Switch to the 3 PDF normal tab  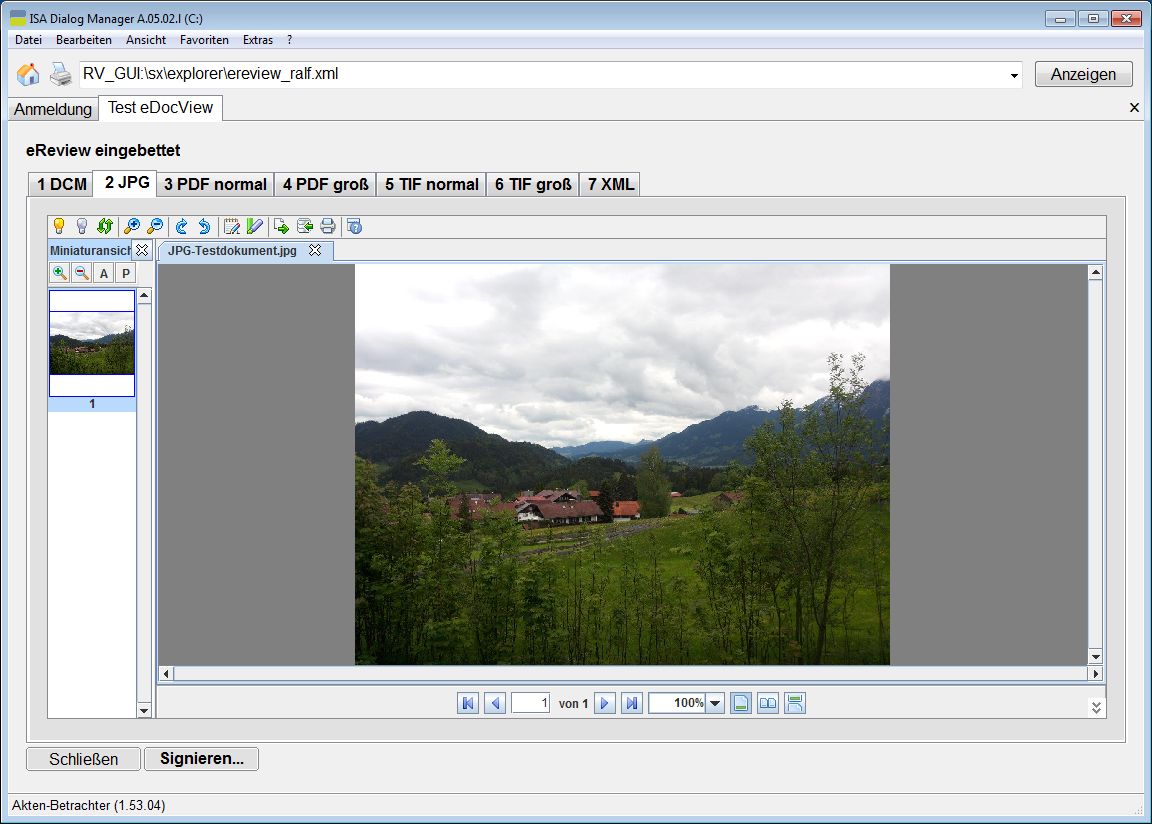(215, 184)
